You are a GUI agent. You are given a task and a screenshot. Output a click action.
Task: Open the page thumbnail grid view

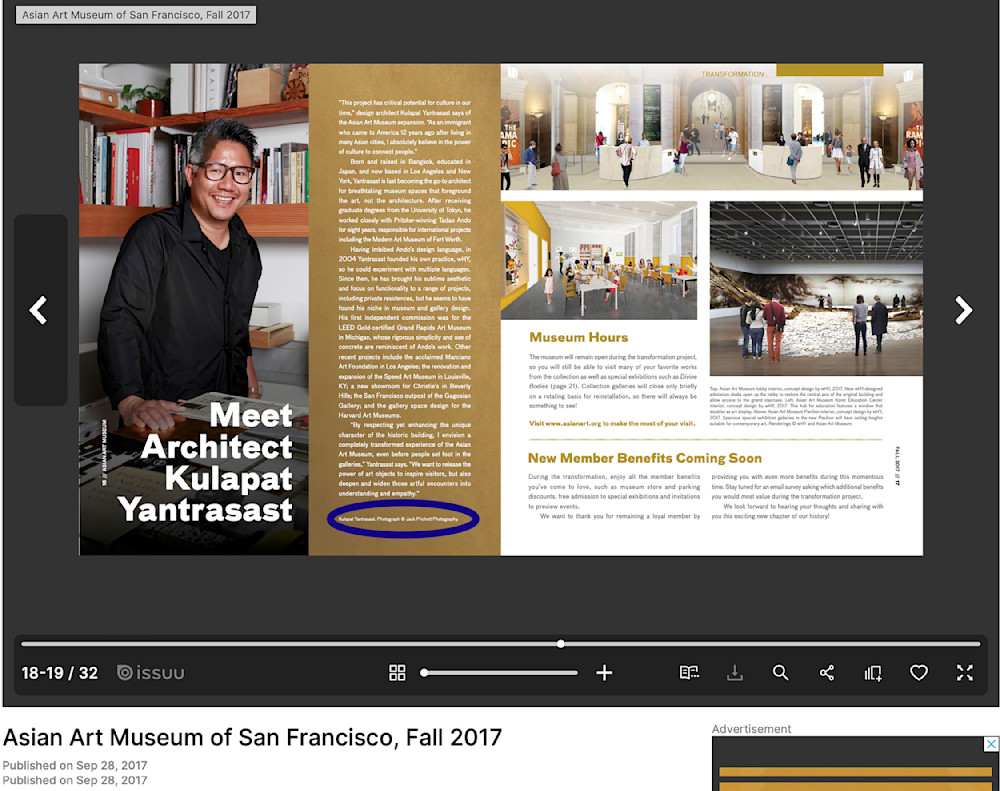(x=398, y=673)
